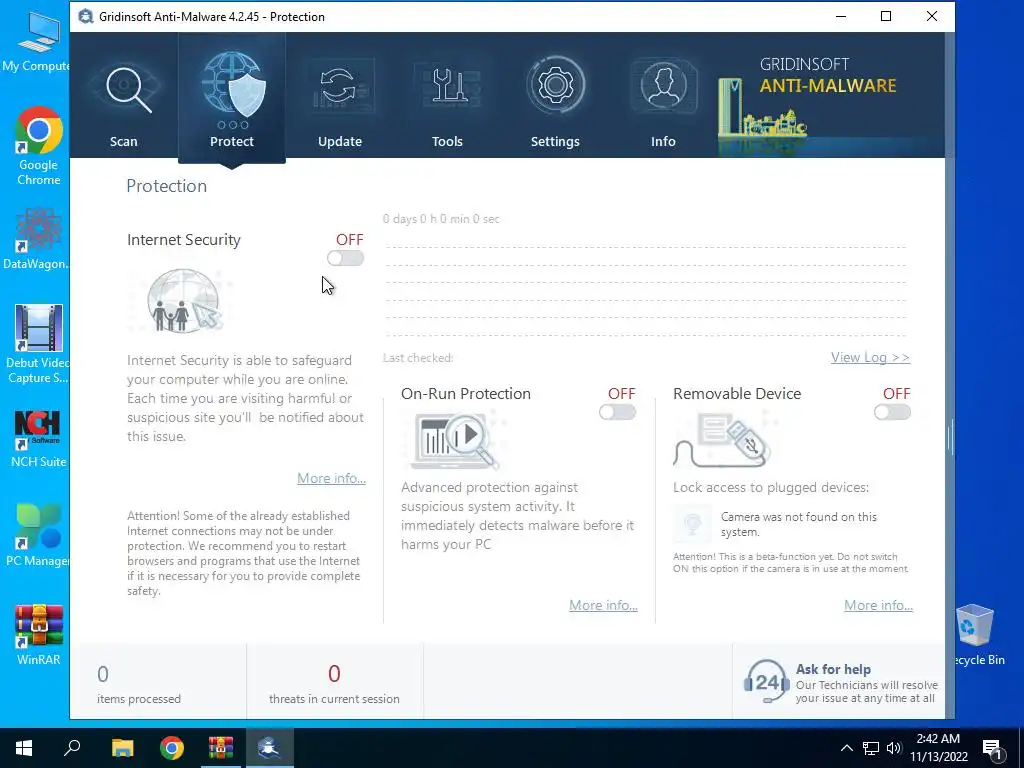Click the Ask for help text

point(833,669)
